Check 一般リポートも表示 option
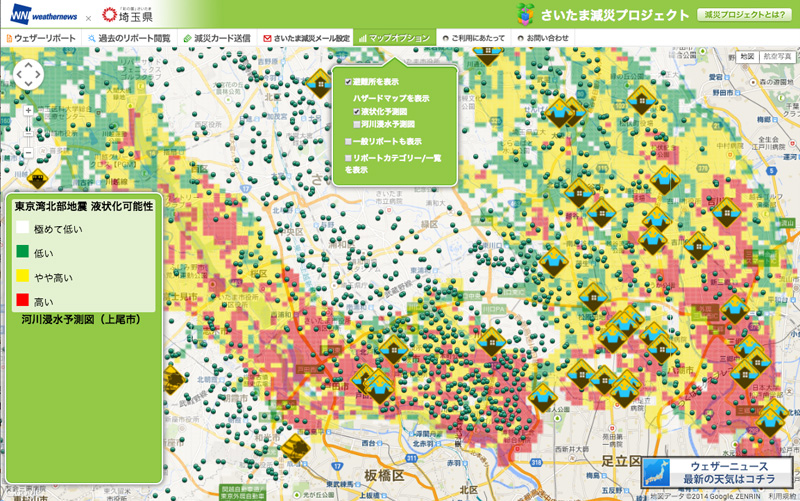800x501 pixels. click(348, 141)
